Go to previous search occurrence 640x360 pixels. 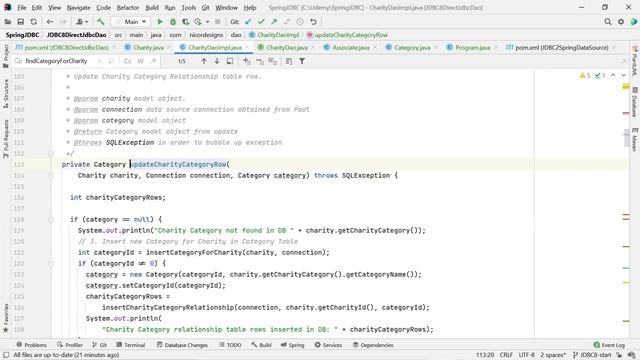click(x=204, y=61)
